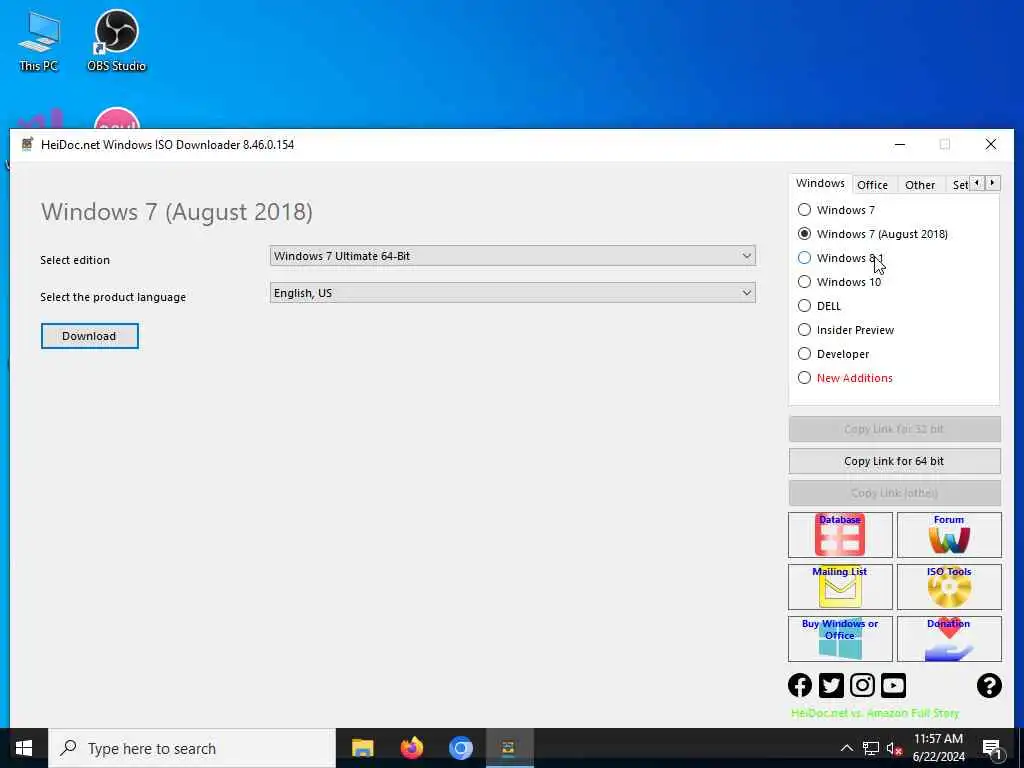1024x768 pixels.
Task: Switch to the Other tab
Action: [x=920, y=185]
